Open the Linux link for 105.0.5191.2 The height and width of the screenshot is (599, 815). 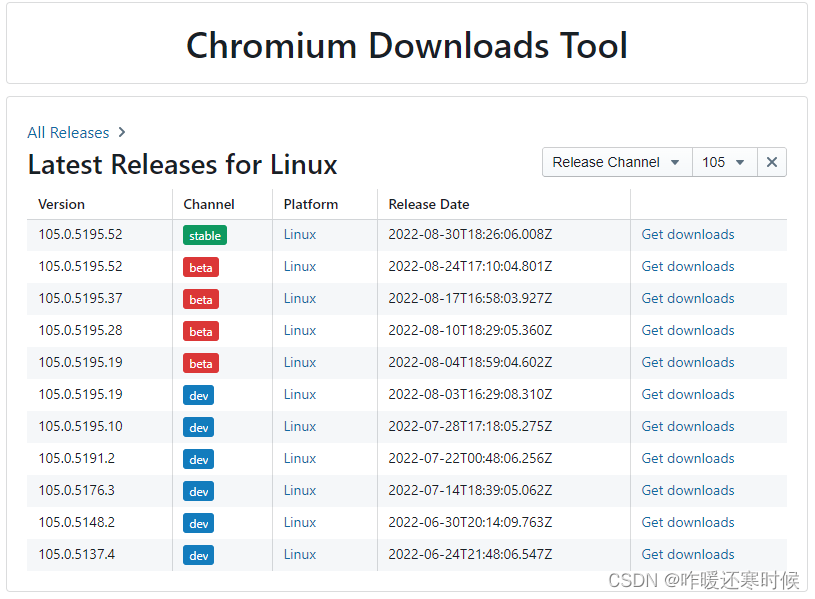click(300, 458)
